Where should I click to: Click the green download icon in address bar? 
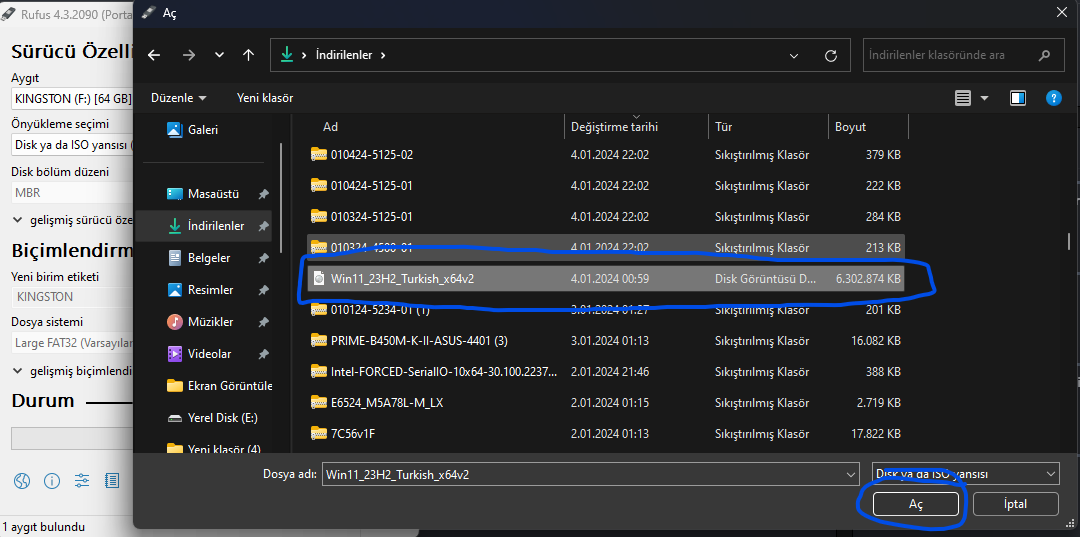[287, 55]
